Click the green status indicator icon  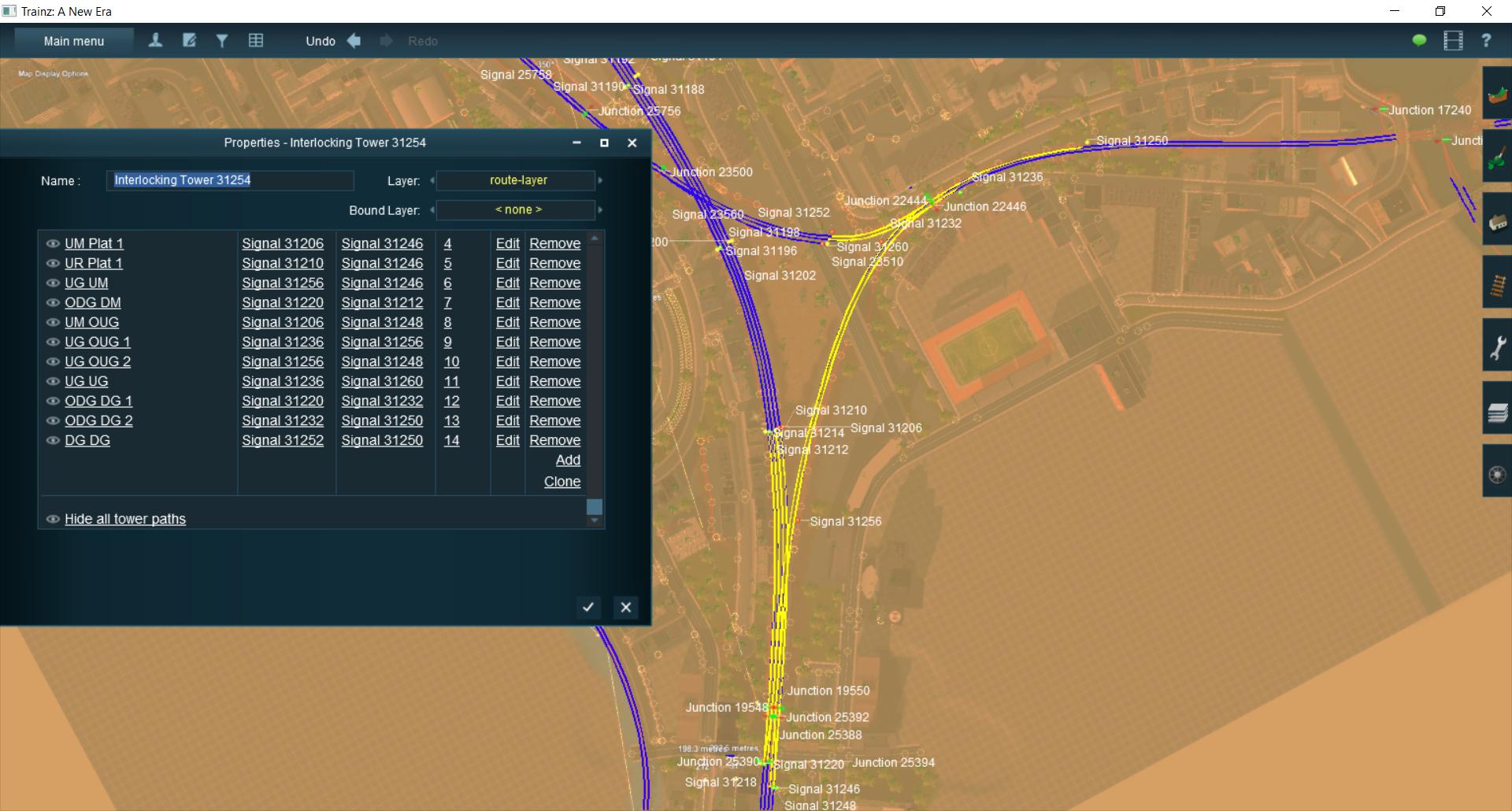(x=1419, y=40)
